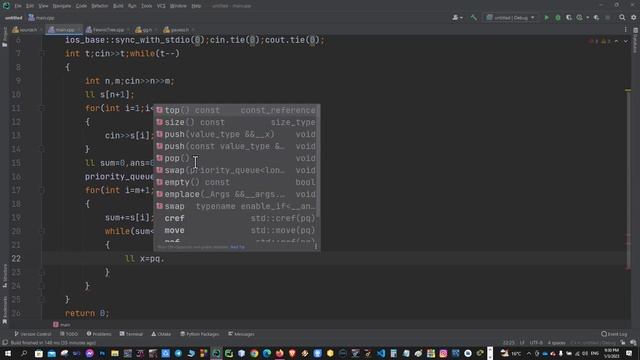
Task: Open the Code menu
Action: coord(81,6)
